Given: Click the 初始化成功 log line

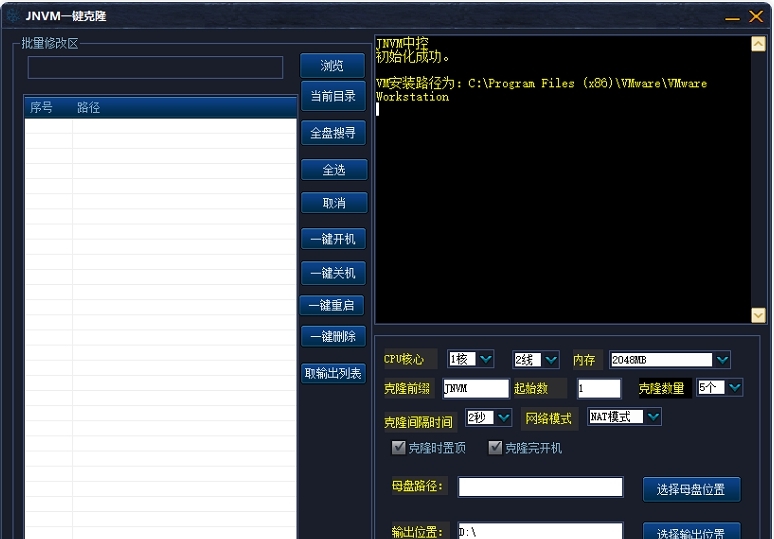Looking at the screenshot, I should tap(413, 57).
